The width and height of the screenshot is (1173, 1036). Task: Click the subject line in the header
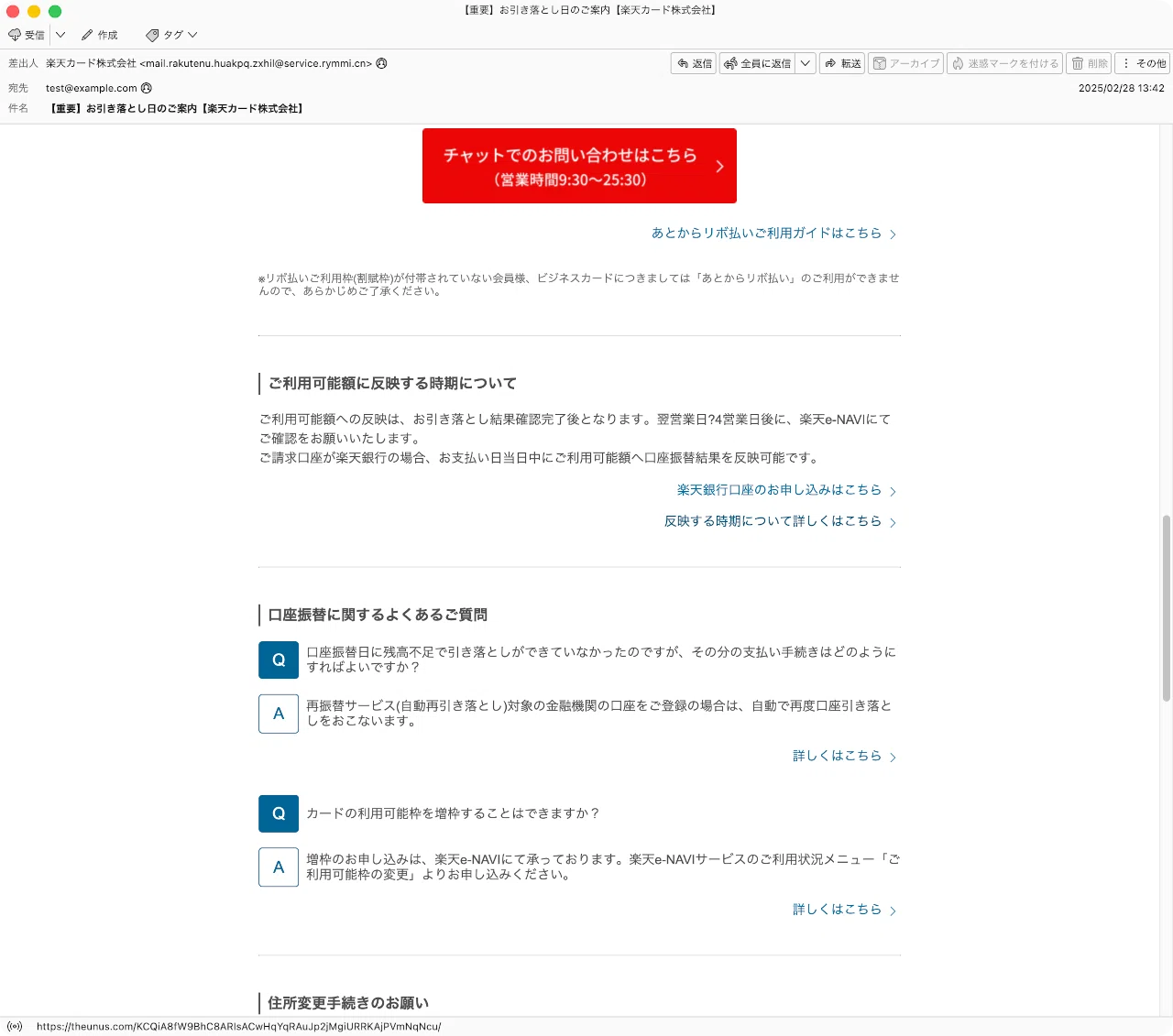[x=176, y=108]
